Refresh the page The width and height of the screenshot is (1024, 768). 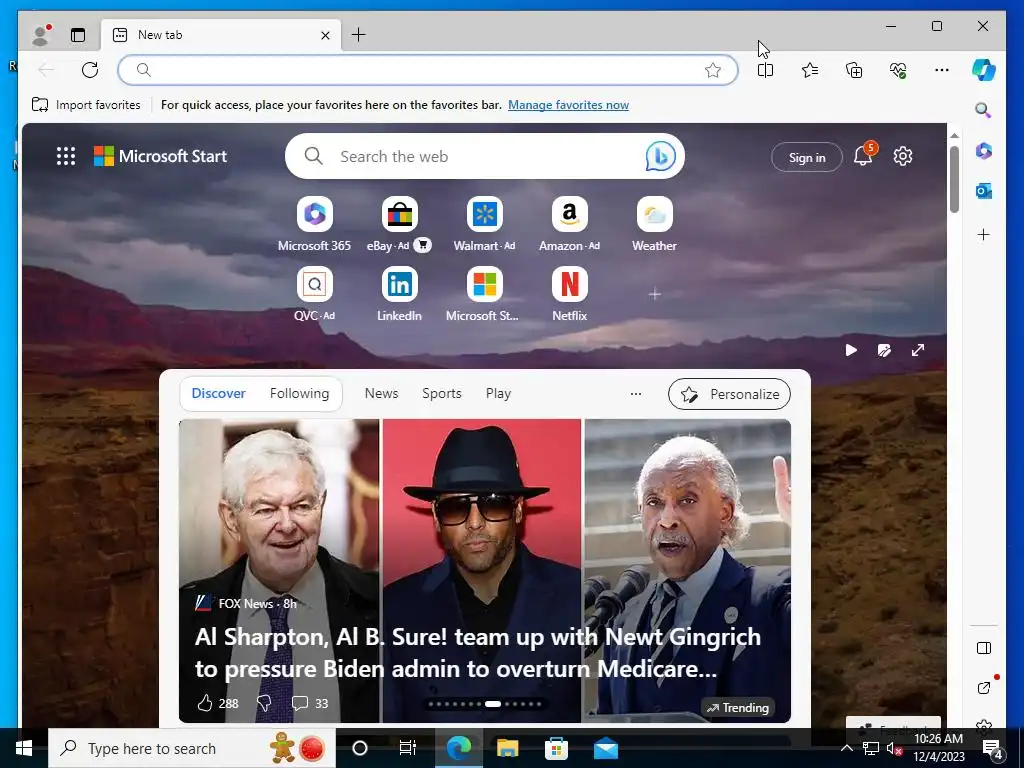click(90, 70)
